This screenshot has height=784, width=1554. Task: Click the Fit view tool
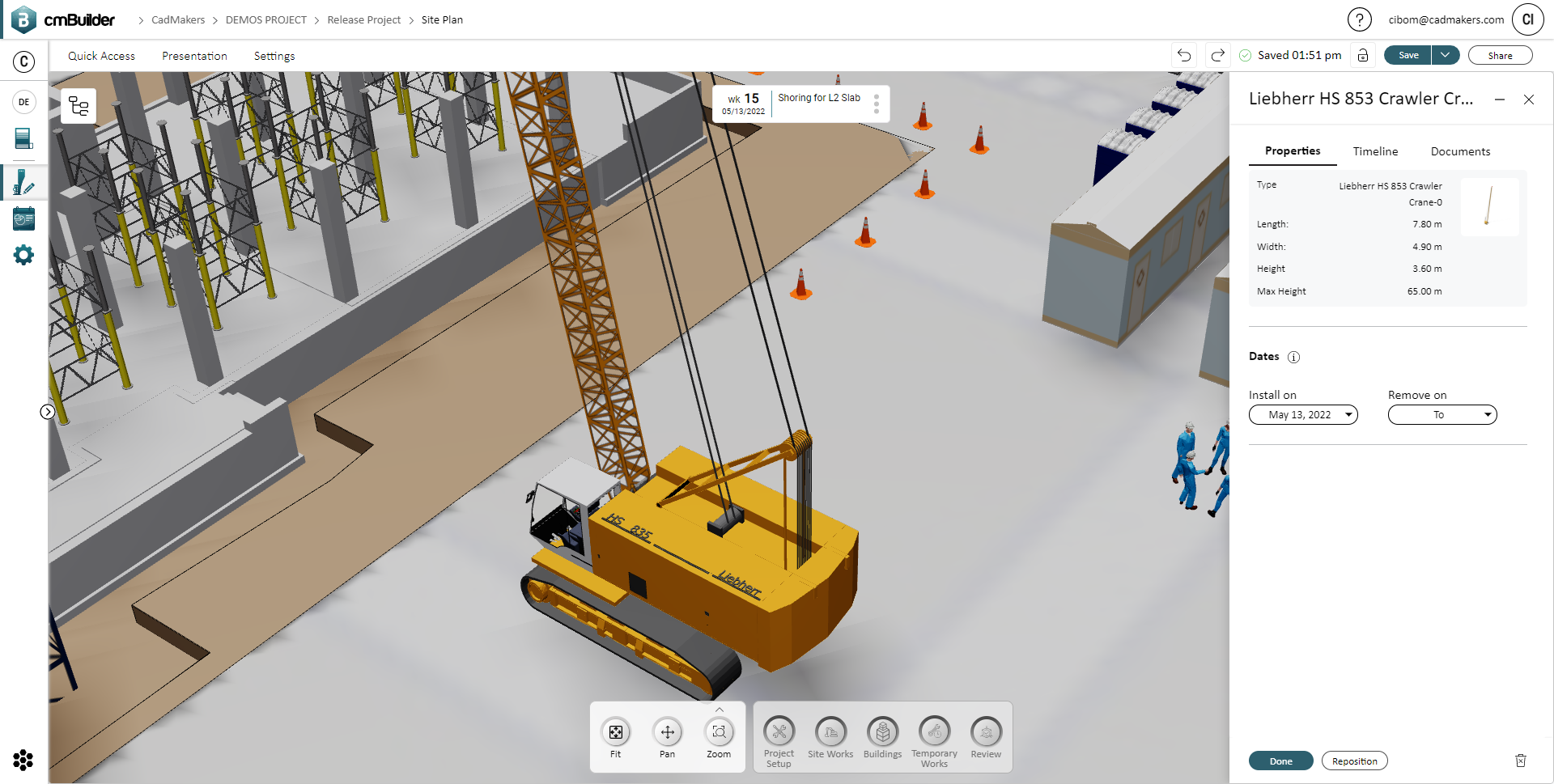coord(616,737)
